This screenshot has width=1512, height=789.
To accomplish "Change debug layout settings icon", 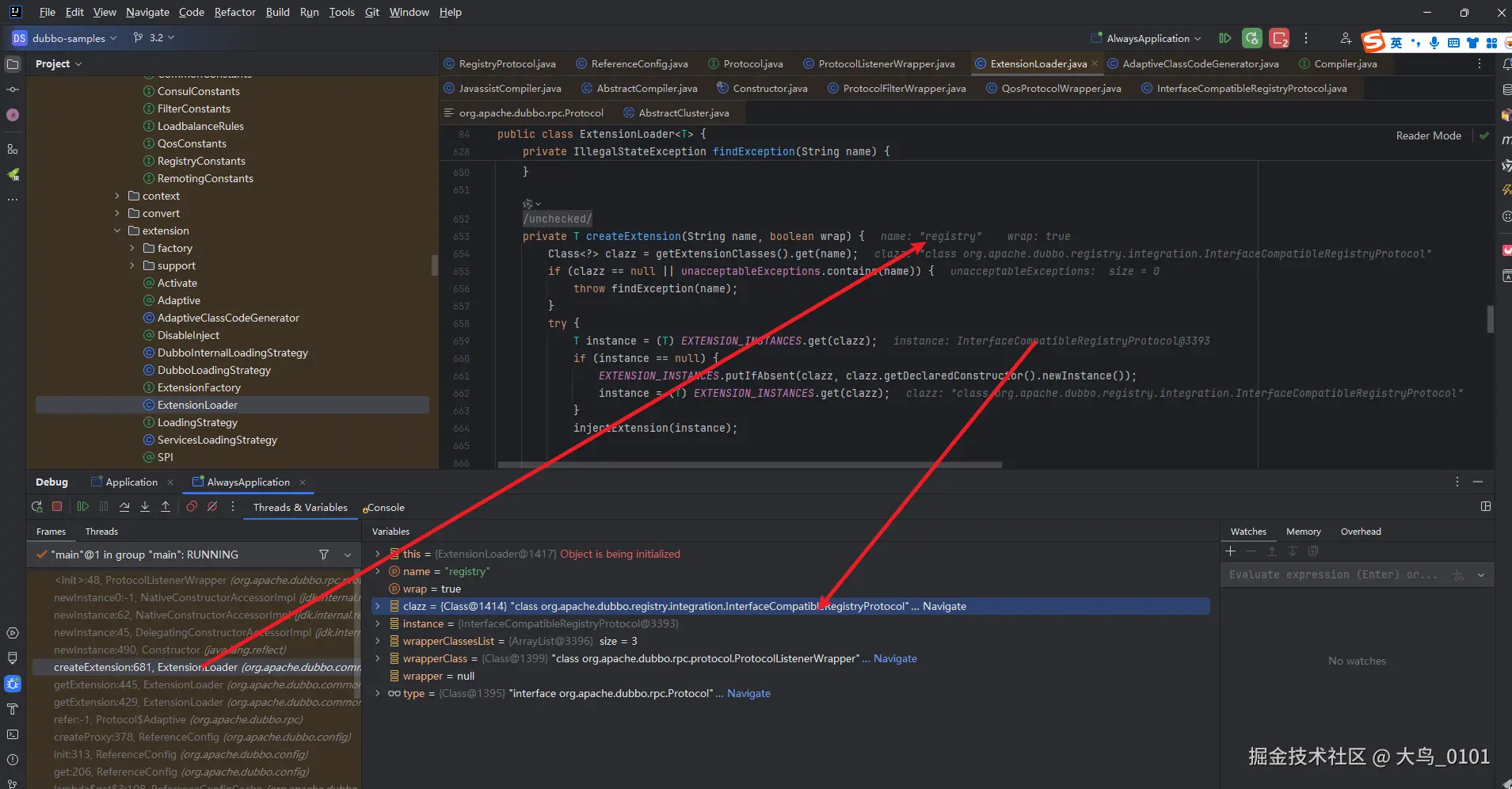I will (x=1486, y=506).
